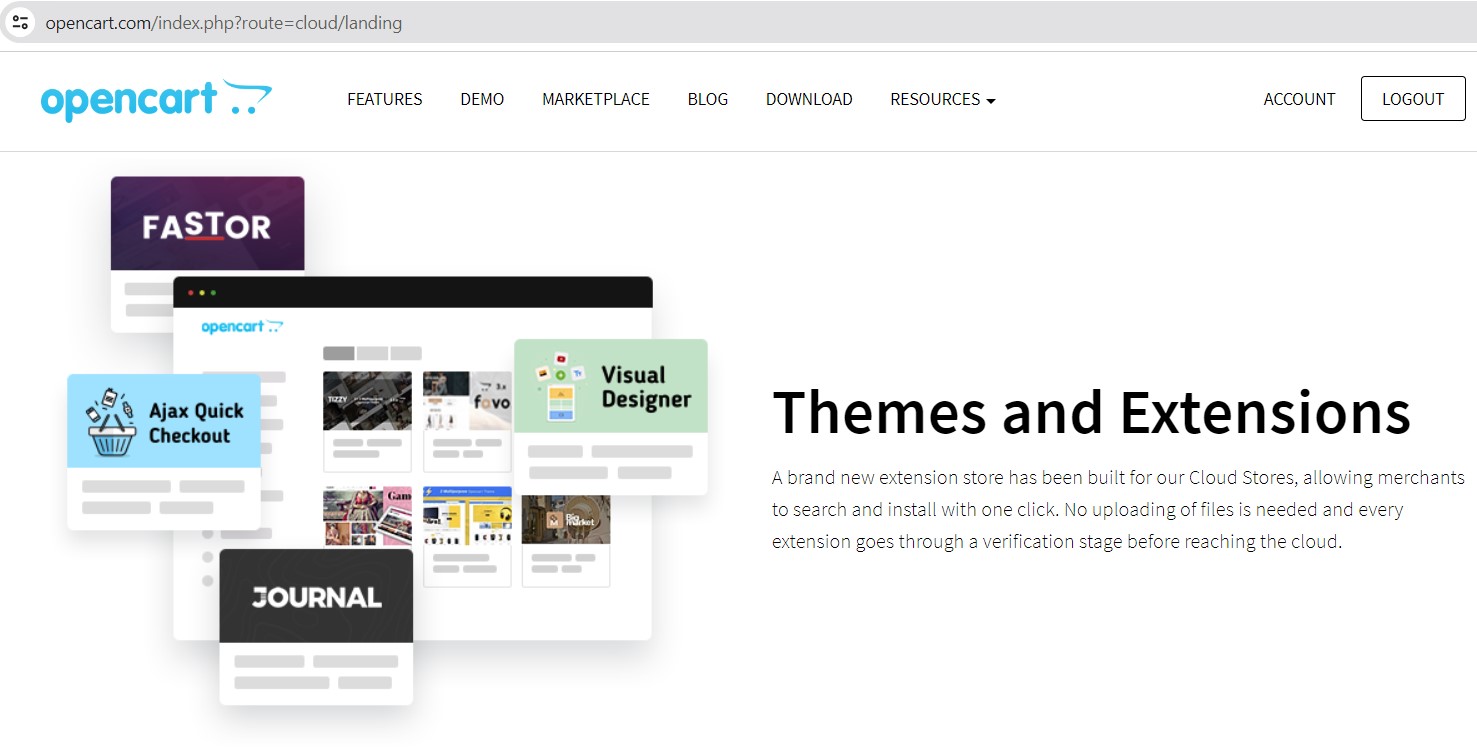Image resolution: width=1477 pixels, height=747 pixels.
Task: Click the dark gray tab in mockup
Action: pyautogui.click(x=339, y=353)
